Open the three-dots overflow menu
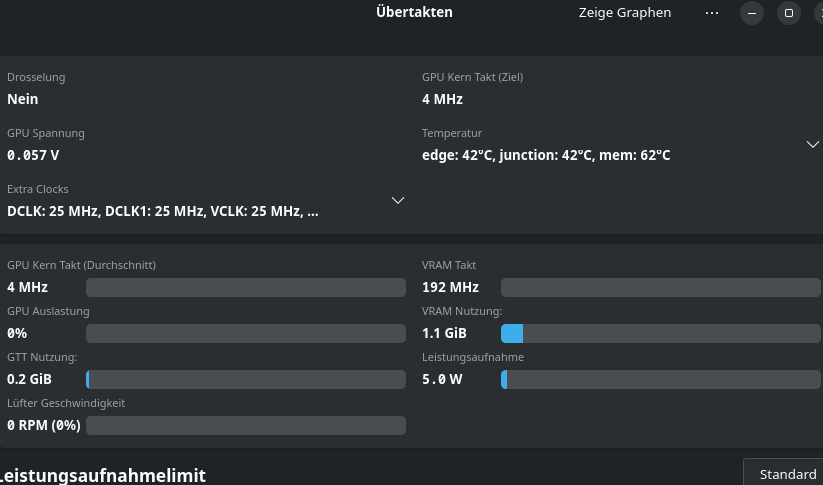Viewport: 823px width, 485px height. pos(712,13)
